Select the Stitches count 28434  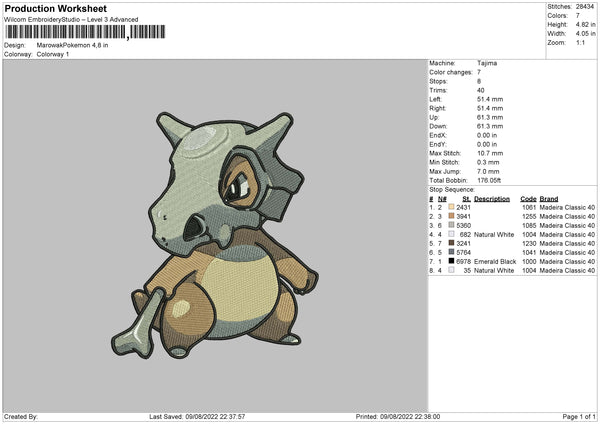pyautogui.click(x=585, y=7)
